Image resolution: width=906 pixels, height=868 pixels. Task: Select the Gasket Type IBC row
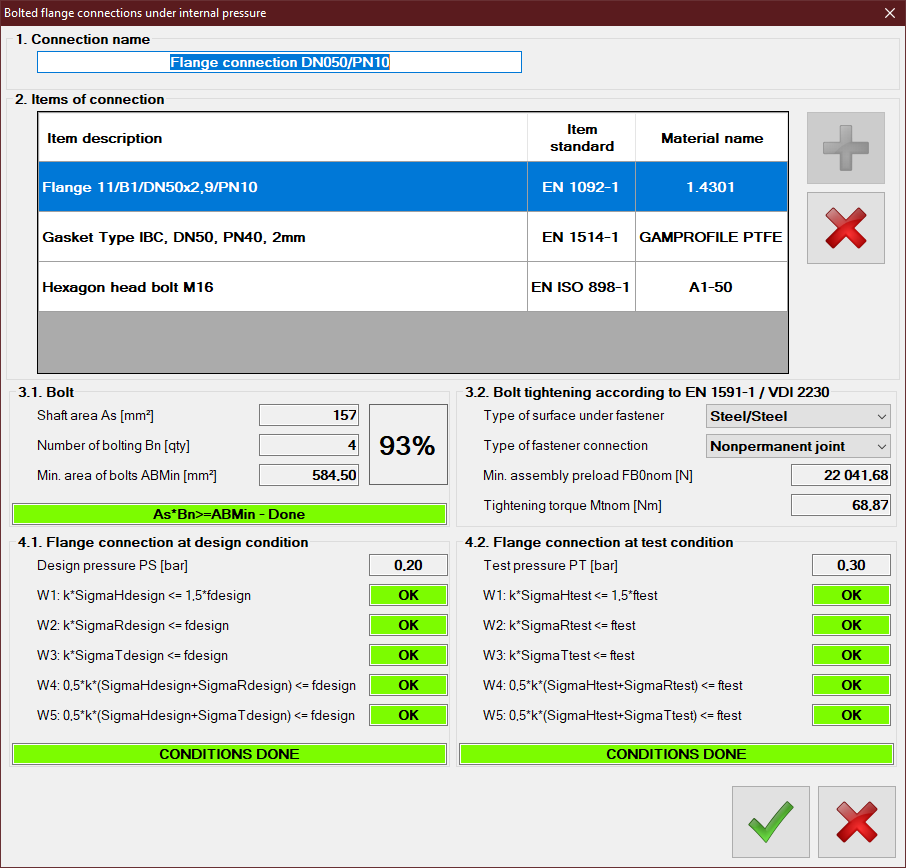282,237
